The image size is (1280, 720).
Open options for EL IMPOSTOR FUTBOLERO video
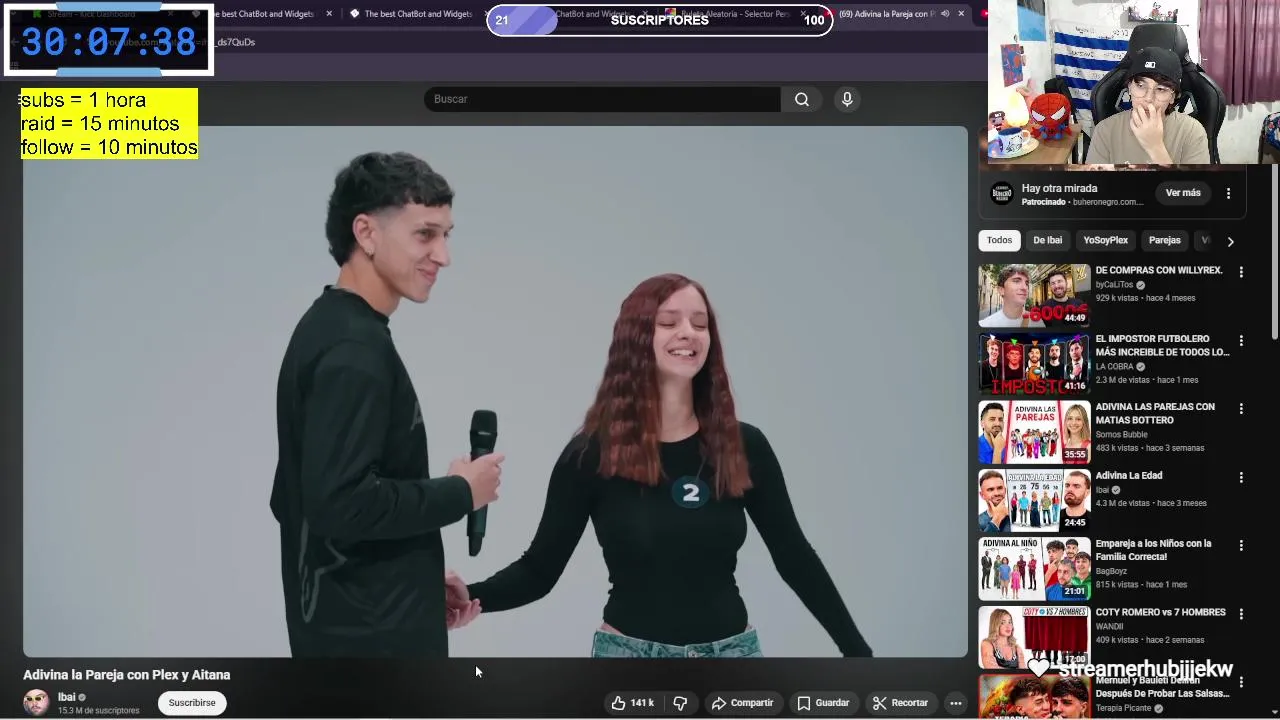(x=1241, y=341)
